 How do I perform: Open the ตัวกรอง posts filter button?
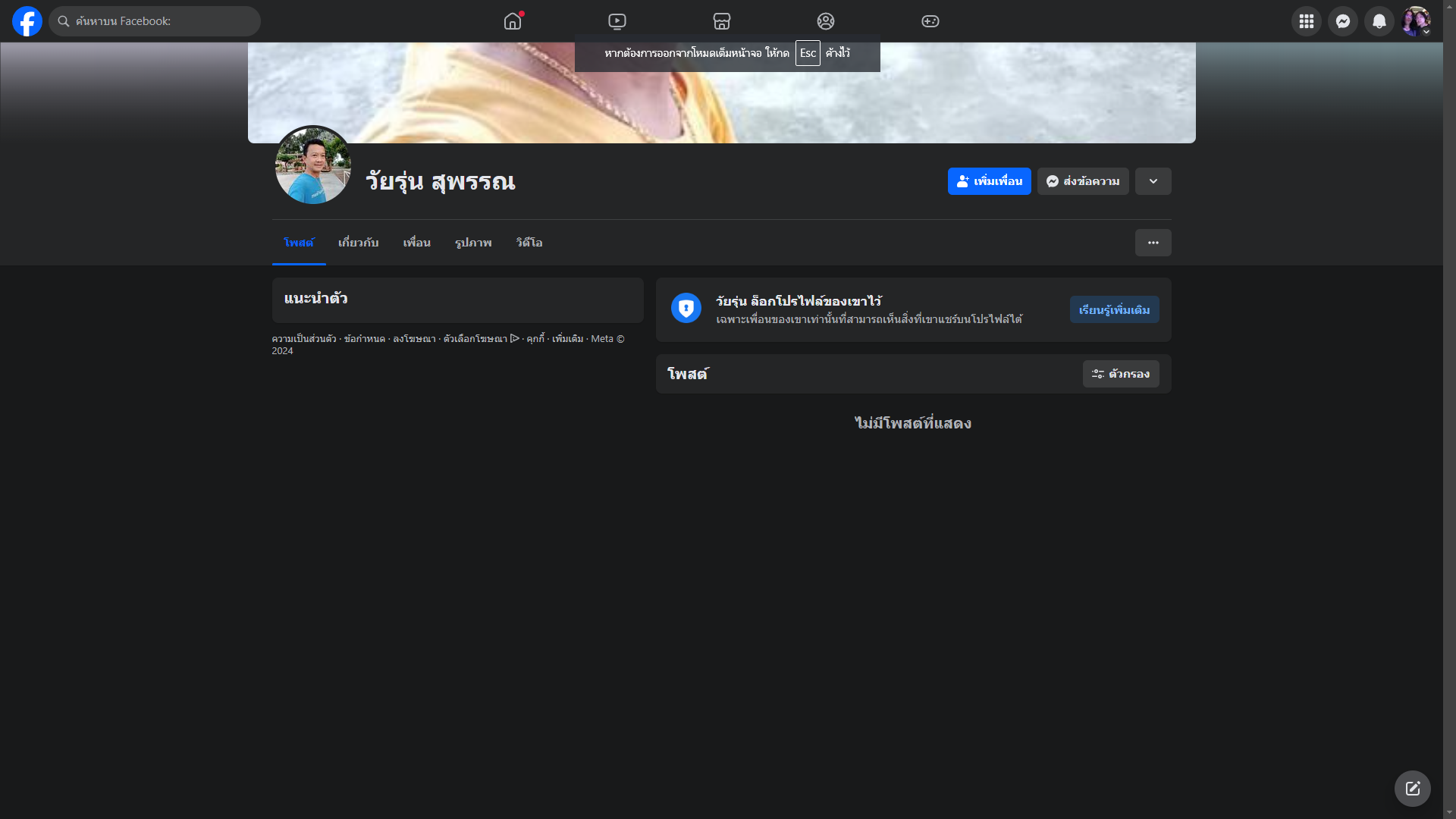pyautogui.click(x=1120, y=374)
